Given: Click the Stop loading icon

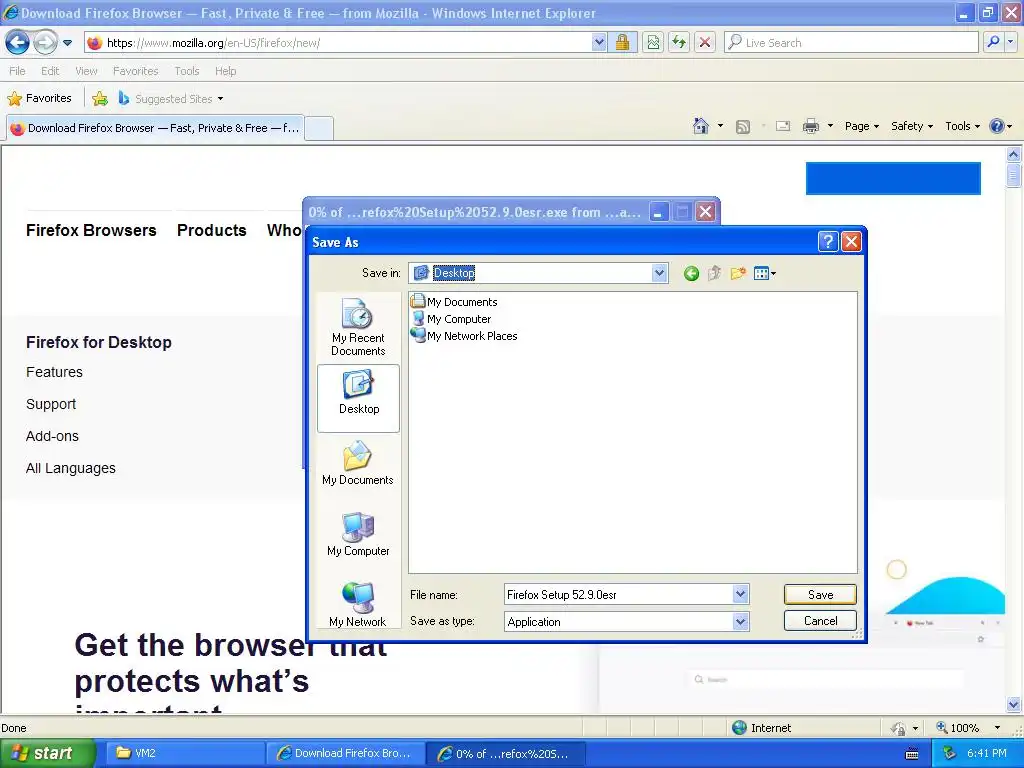Looking at the screenshot, I should tap(705, 43).
